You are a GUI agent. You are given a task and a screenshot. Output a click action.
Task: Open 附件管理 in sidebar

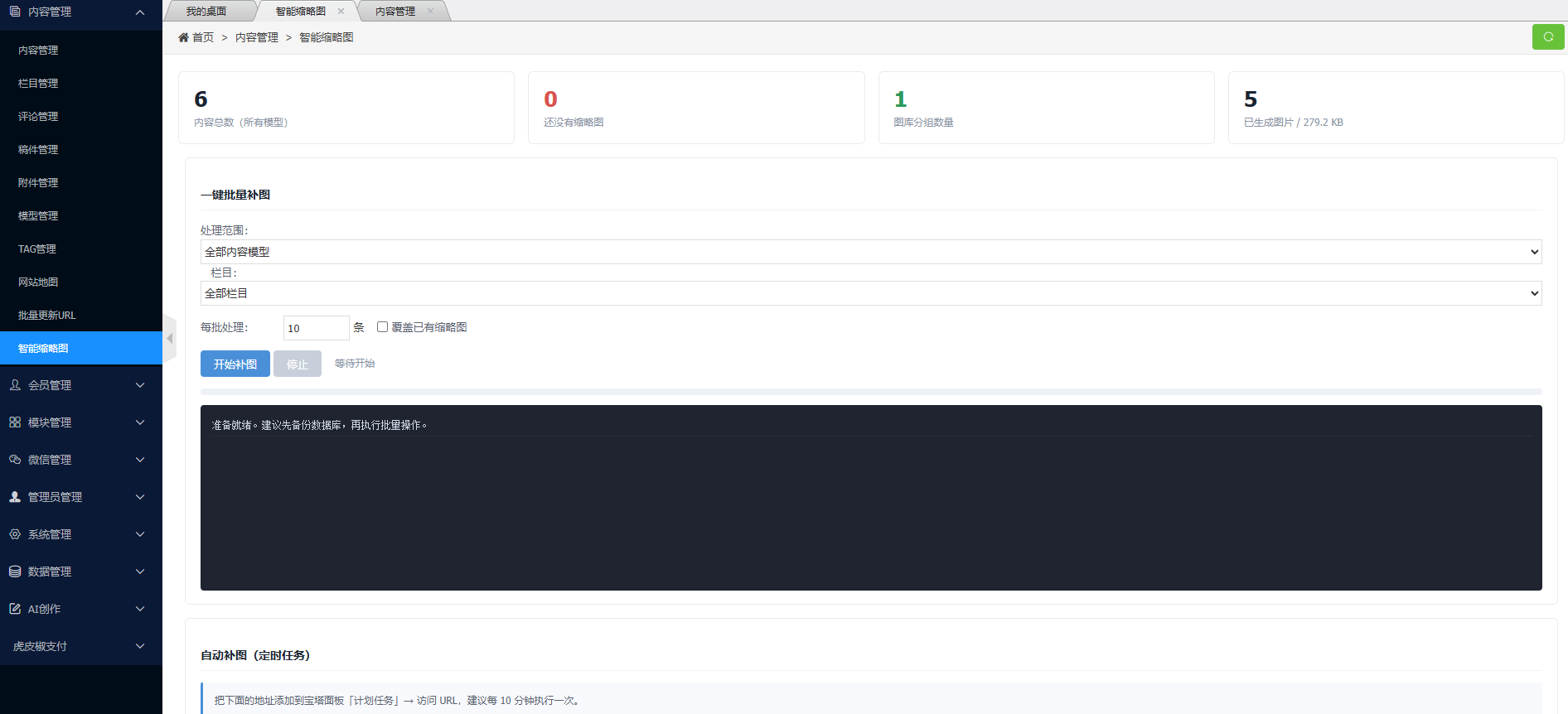[x=81, y=182]
